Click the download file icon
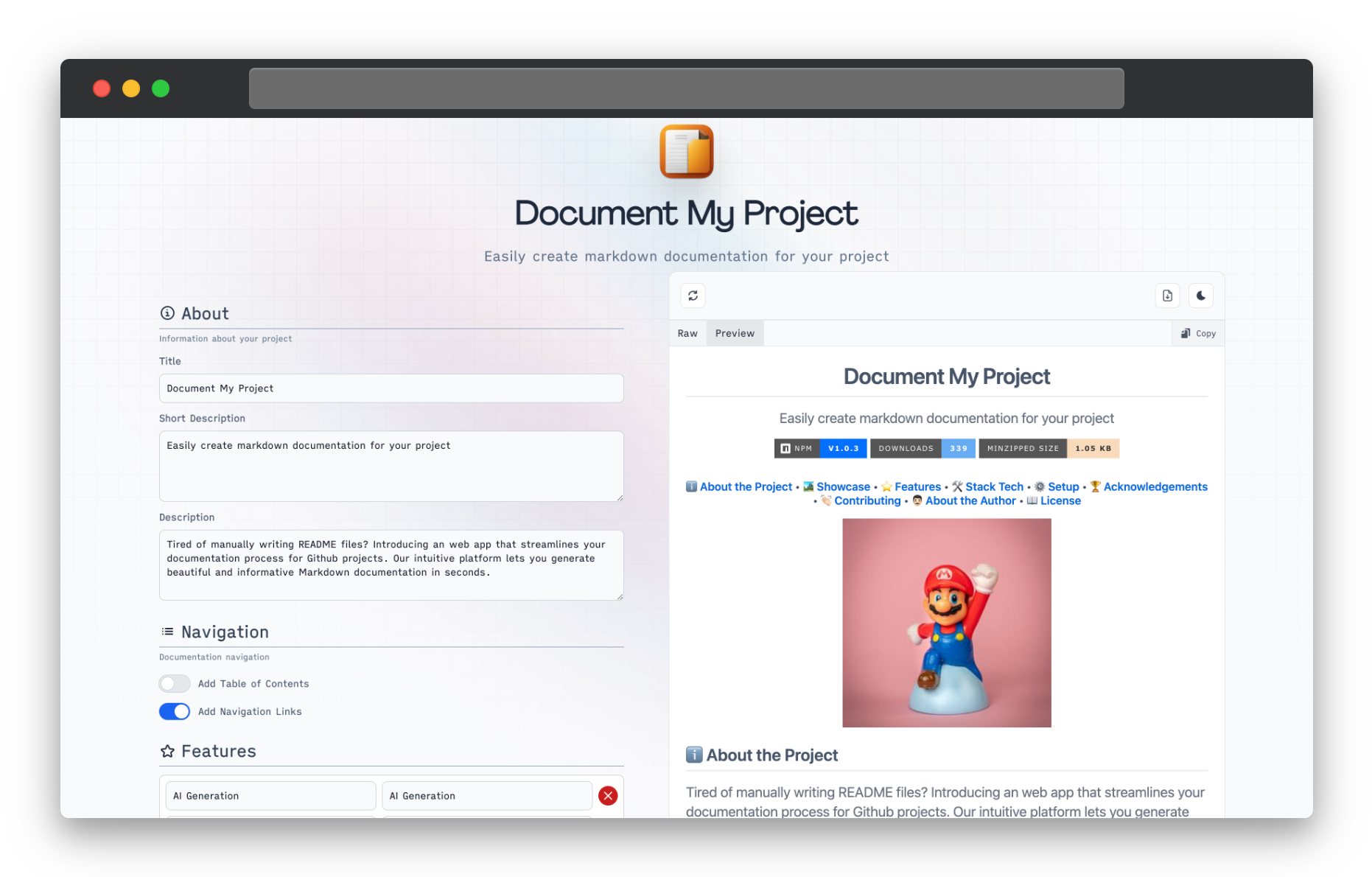Screen dimensions: 1372x877 click(1167, 296)
